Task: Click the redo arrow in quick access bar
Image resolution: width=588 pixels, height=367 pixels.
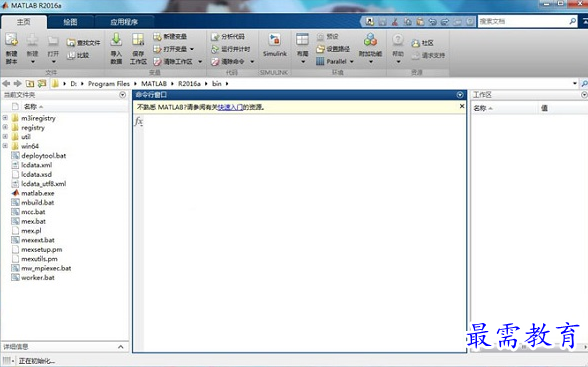Action: (x=445, y=22)
